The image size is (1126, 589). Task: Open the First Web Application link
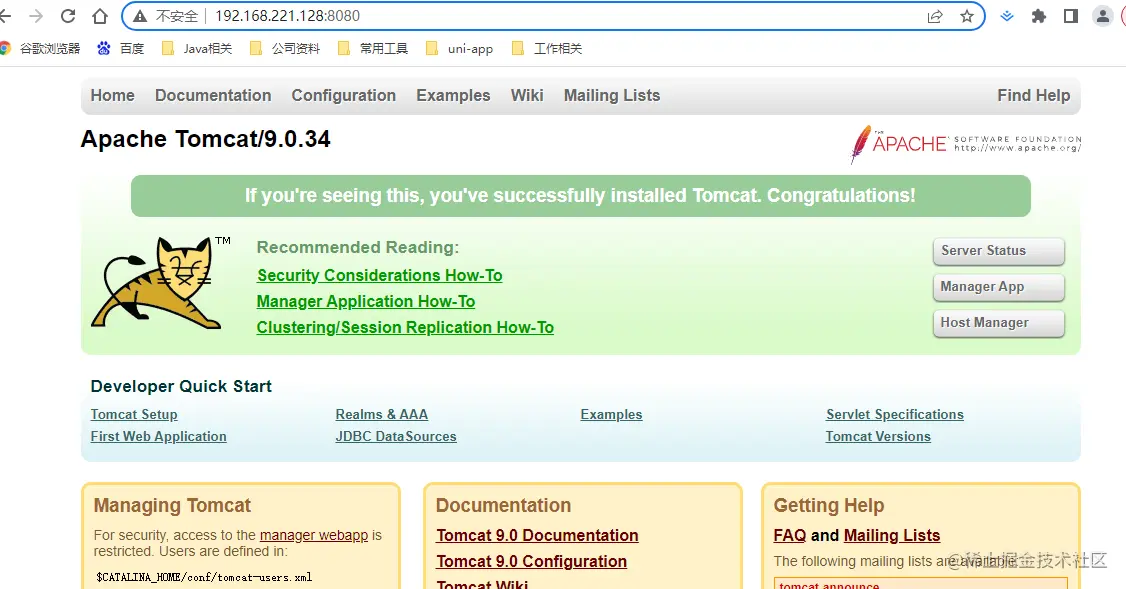pos(158,436)
